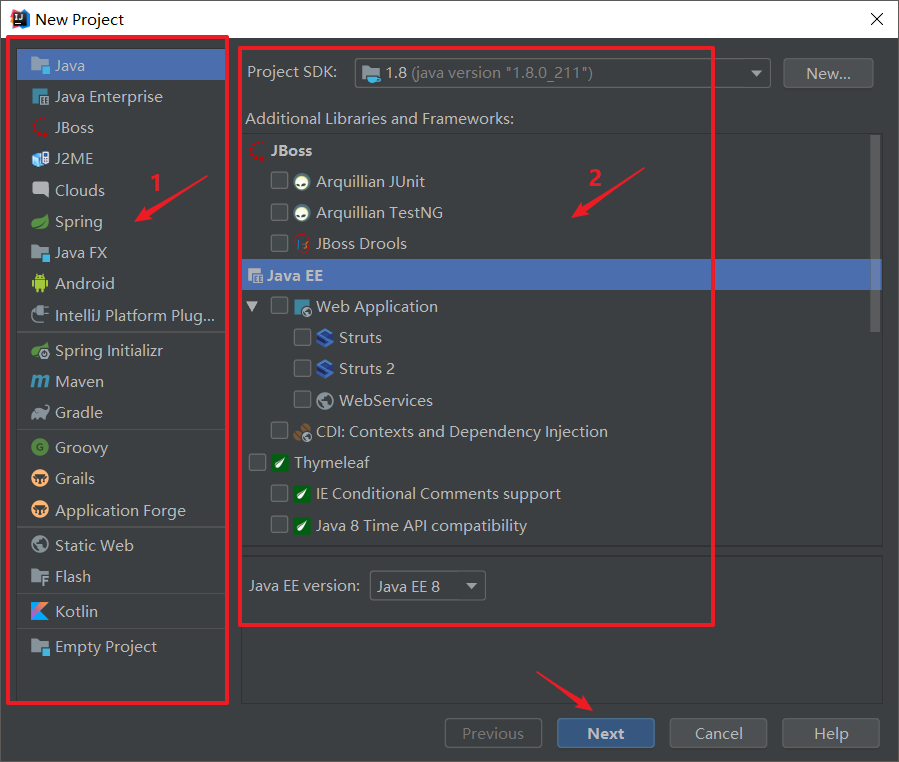Click the Web Application label text
Screen dimensions: 899x762
point(377,307)
